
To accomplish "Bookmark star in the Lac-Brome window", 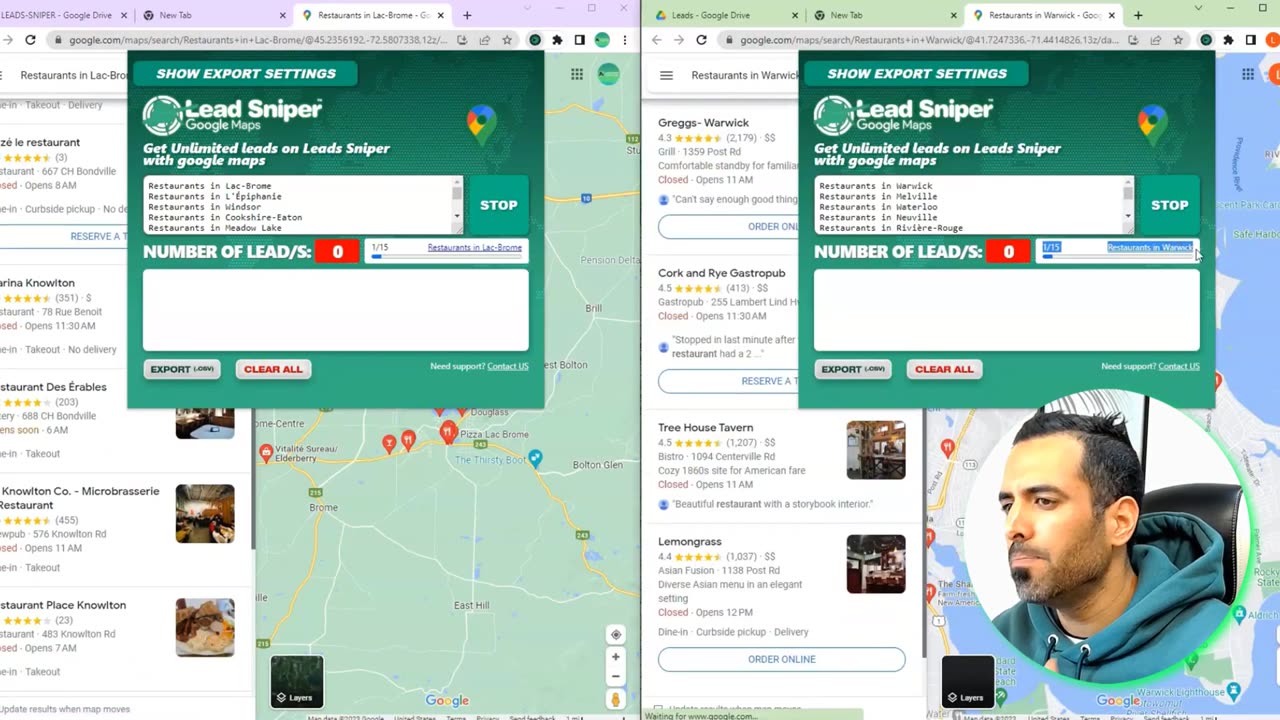I will [x=507, y=40].
